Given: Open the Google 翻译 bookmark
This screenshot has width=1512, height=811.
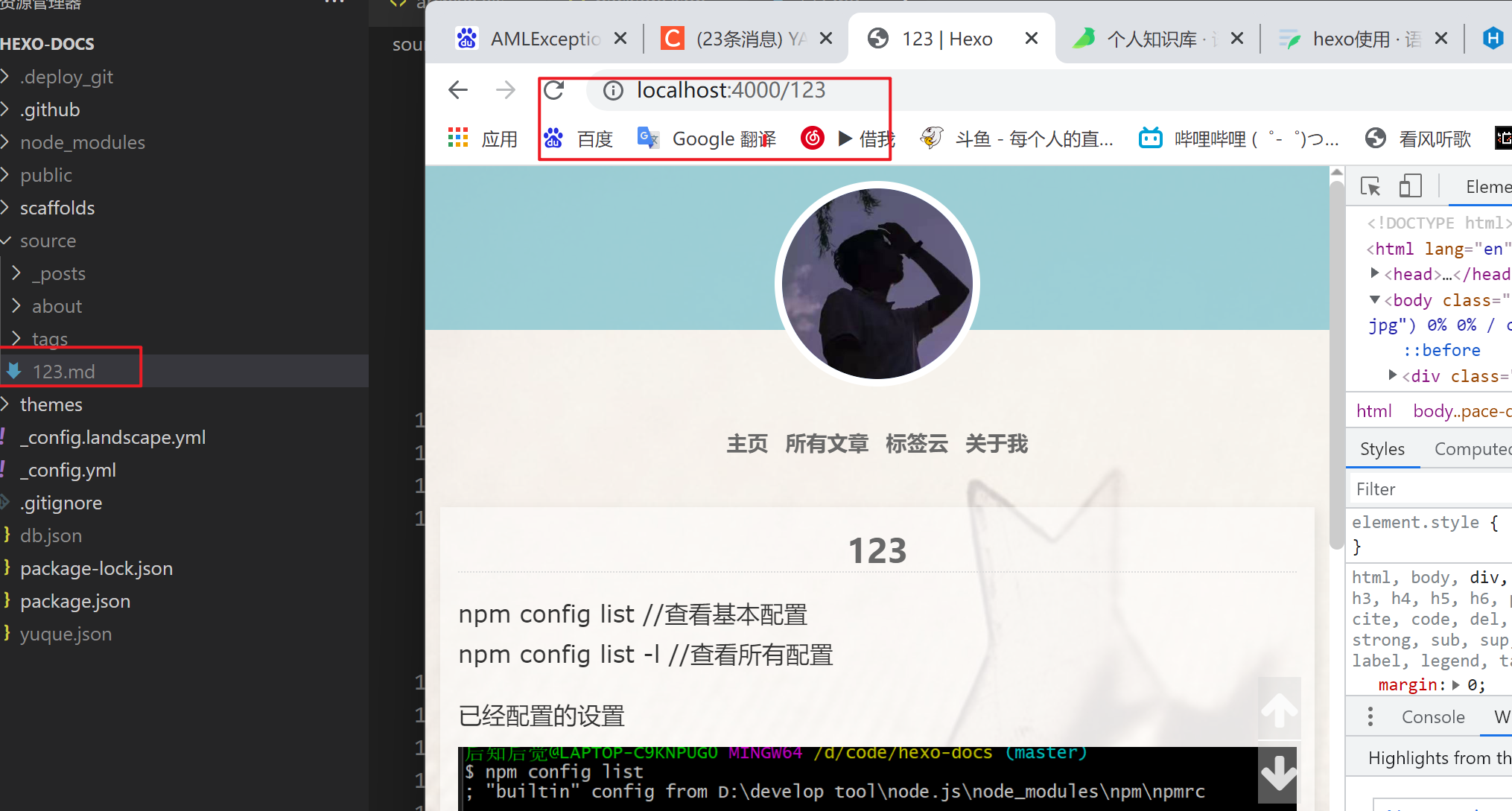Looking at the screenshot, I should [706, 139].
